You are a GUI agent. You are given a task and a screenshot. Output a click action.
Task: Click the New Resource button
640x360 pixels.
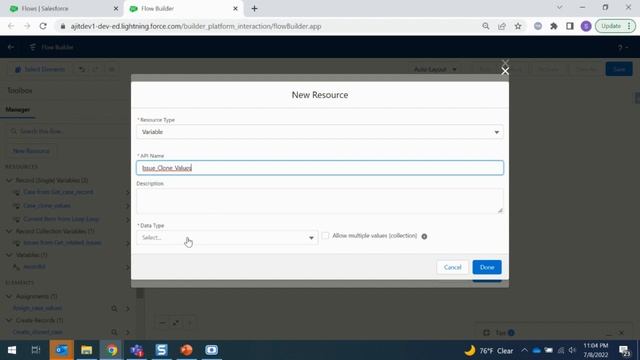point(31,151)
